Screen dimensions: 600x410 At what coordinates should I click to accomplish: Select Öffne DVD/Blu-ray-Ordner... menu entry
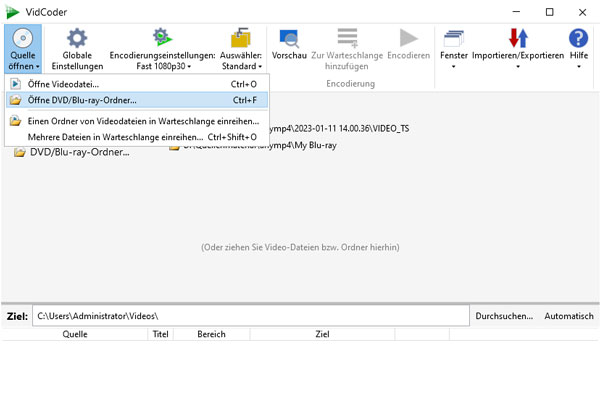(137, 100)
